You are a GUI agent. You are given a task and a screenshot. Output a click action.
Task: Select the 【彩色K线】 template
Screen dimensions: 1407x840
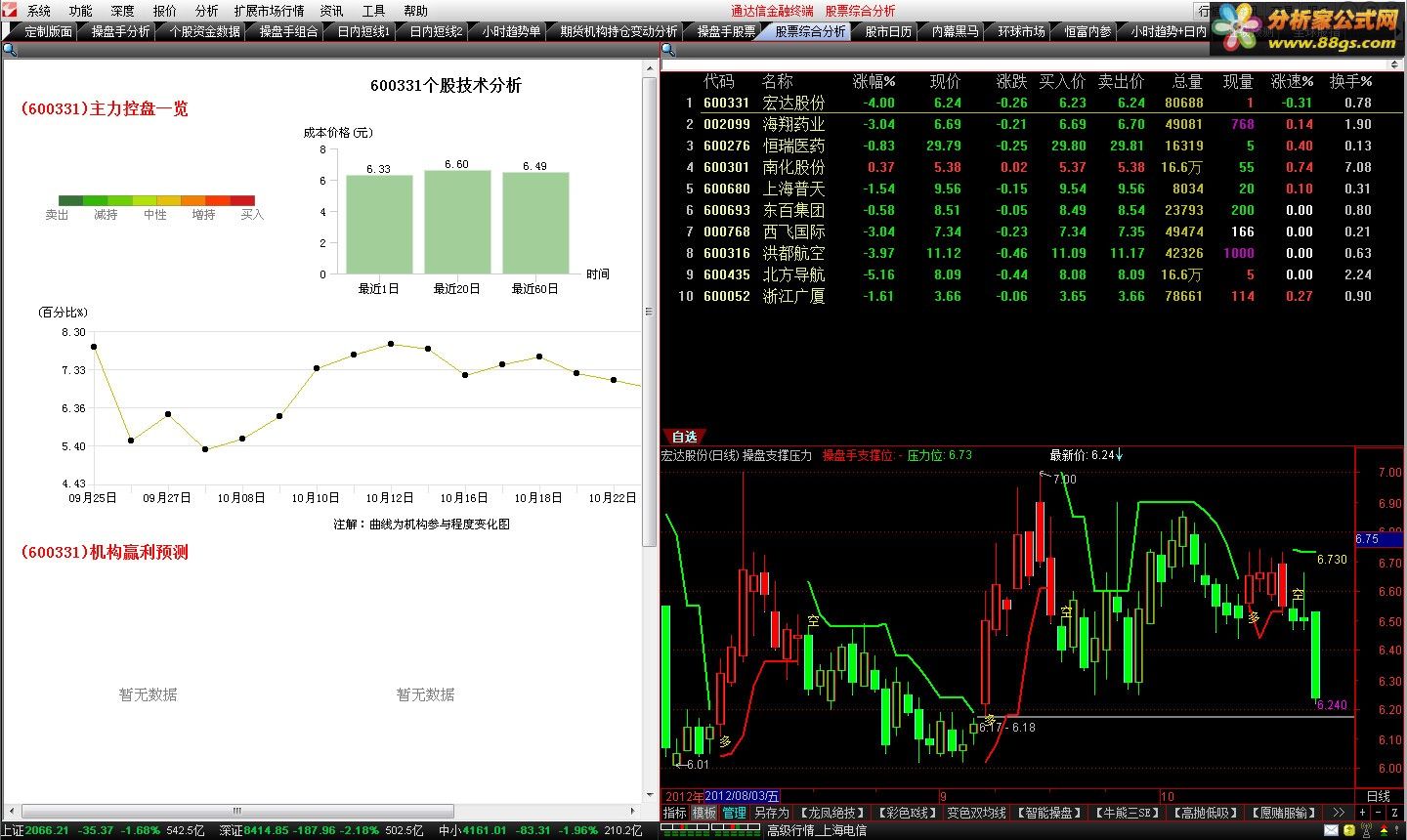(x=906, y=813)
